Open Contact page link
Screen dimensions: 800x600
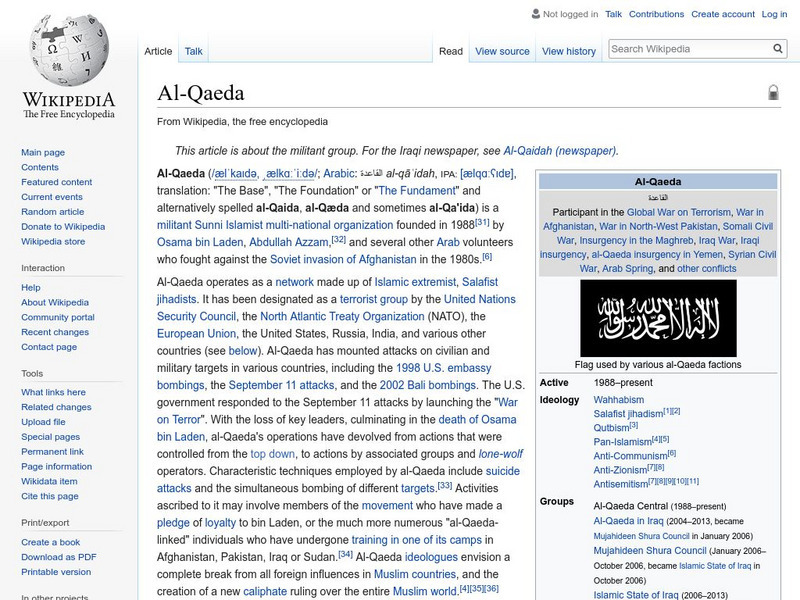tap(49, 346)
